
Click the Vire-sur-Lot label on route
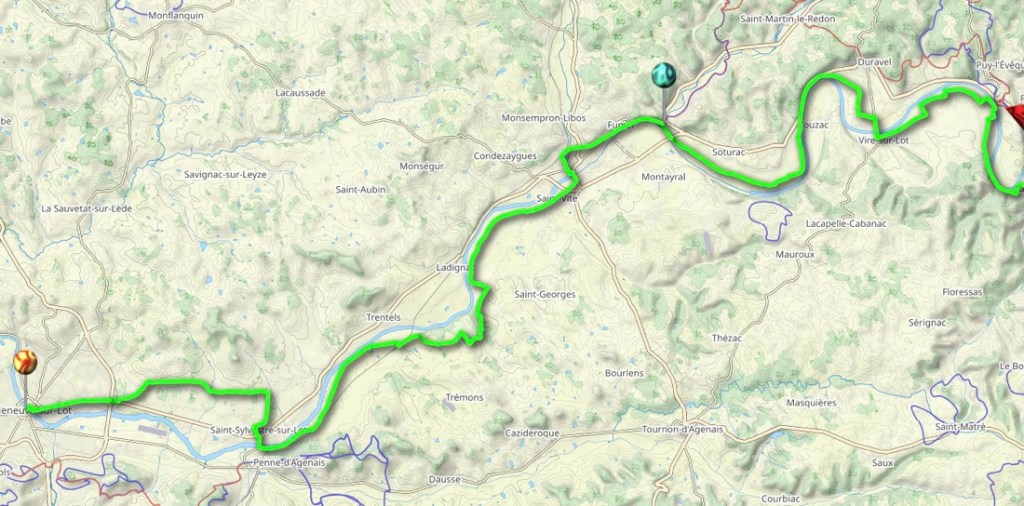coord(885,140)
